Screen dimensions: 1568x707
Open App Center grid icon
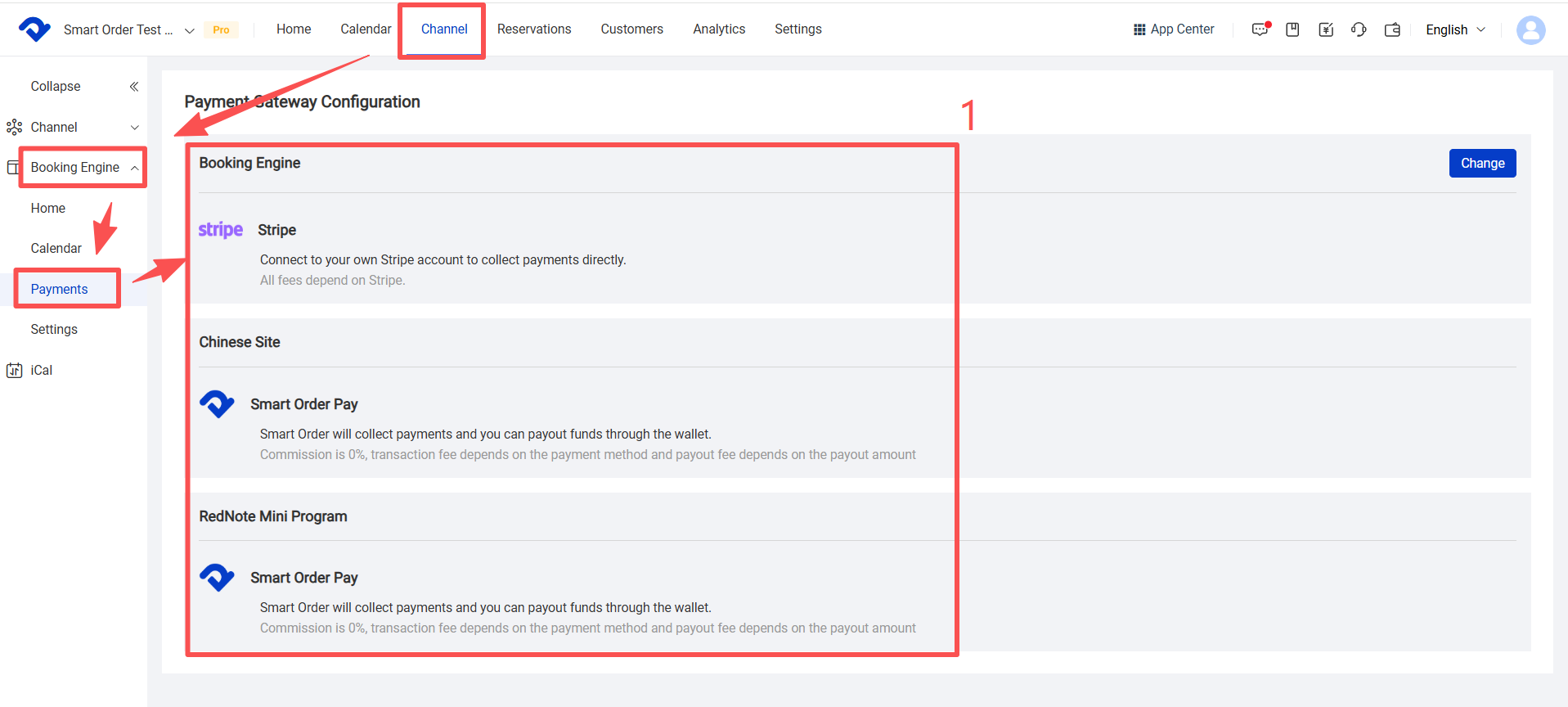click(x=1139, y=29)
